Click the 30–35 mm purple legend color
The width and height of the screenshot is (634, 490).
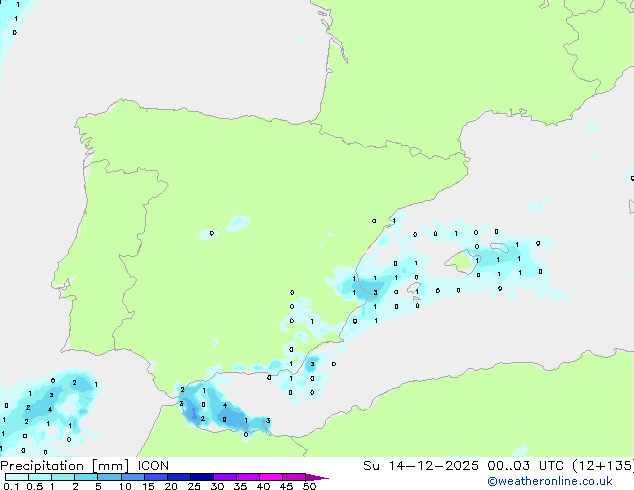[x=225, y=477]
